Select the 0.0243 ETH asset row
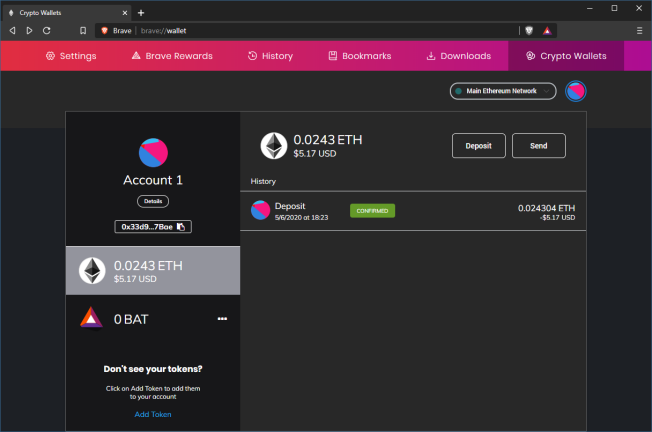Viewport: 652px width, 432px height. (153, 271)
